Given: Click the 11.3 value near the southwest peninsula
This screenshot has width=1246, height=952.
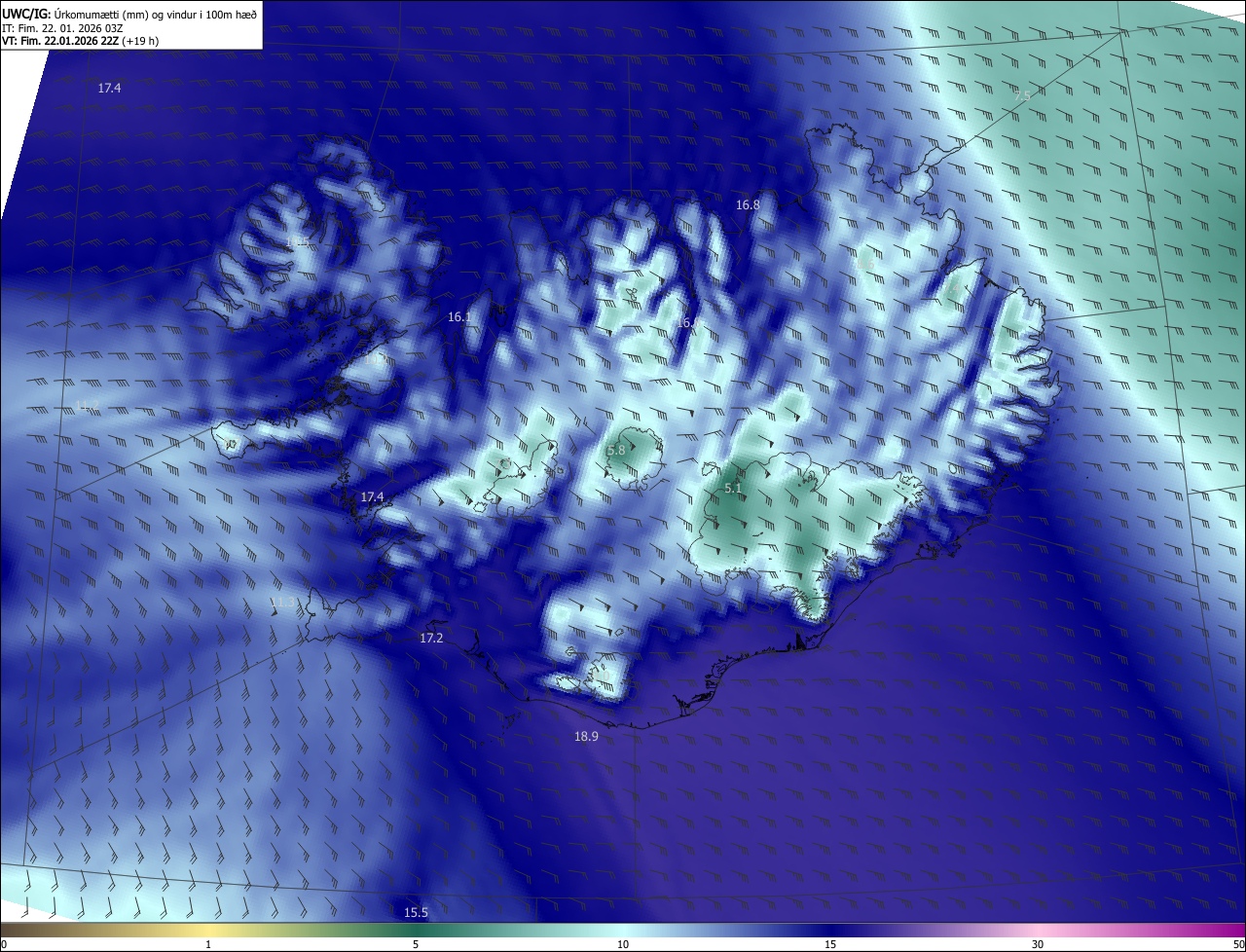Looking at the screenshot, I should (x=282, y=604).
